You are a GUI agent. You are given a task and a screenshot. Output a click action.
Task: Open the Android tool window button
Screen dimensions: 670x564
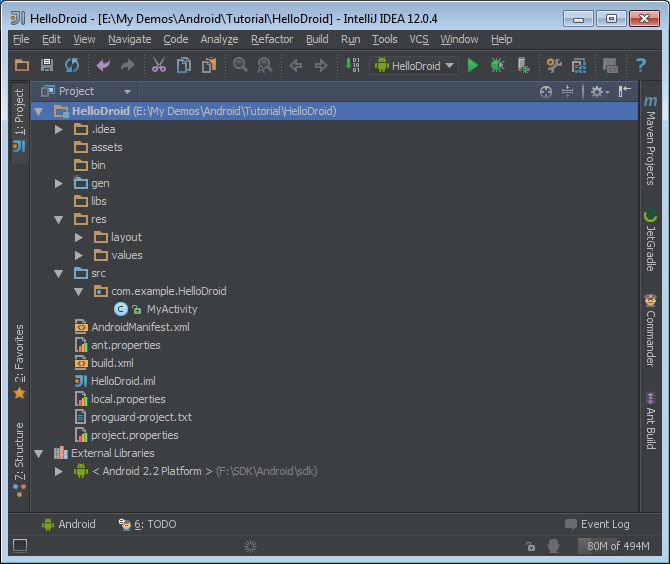coord(69,524)
